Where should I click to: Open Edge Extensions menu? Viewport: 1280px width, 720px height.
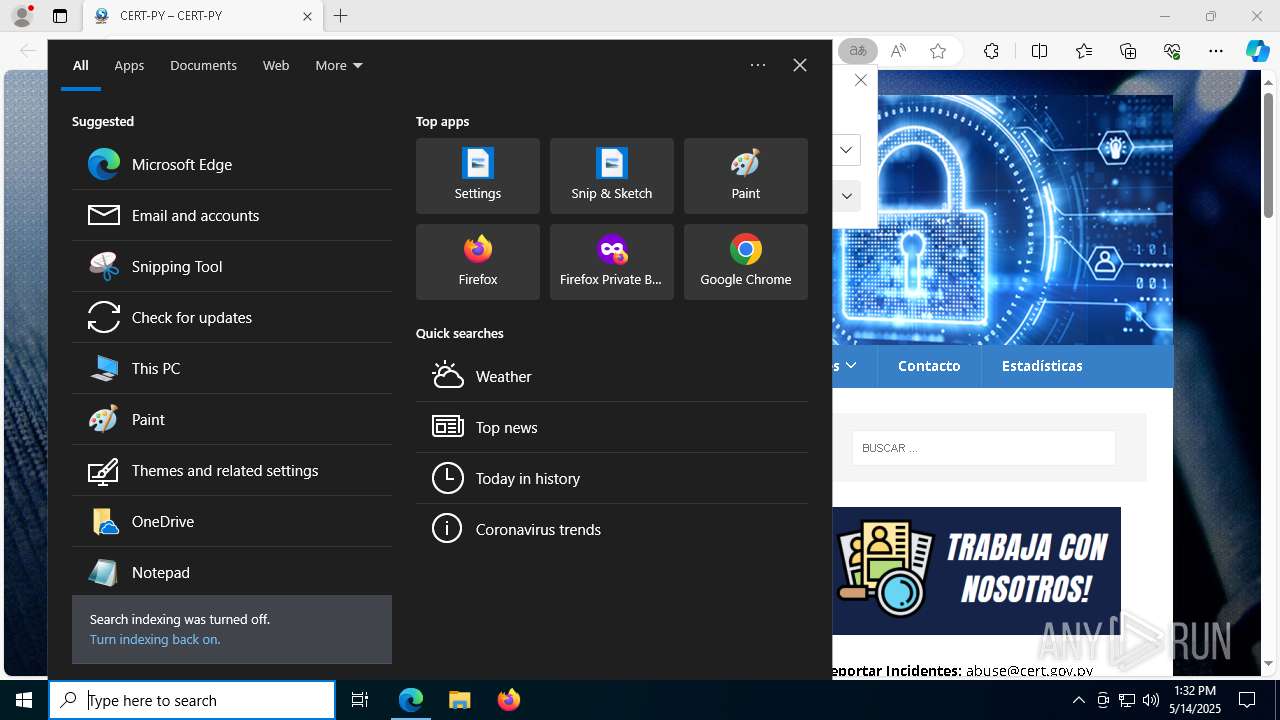[x=991, y=51]
